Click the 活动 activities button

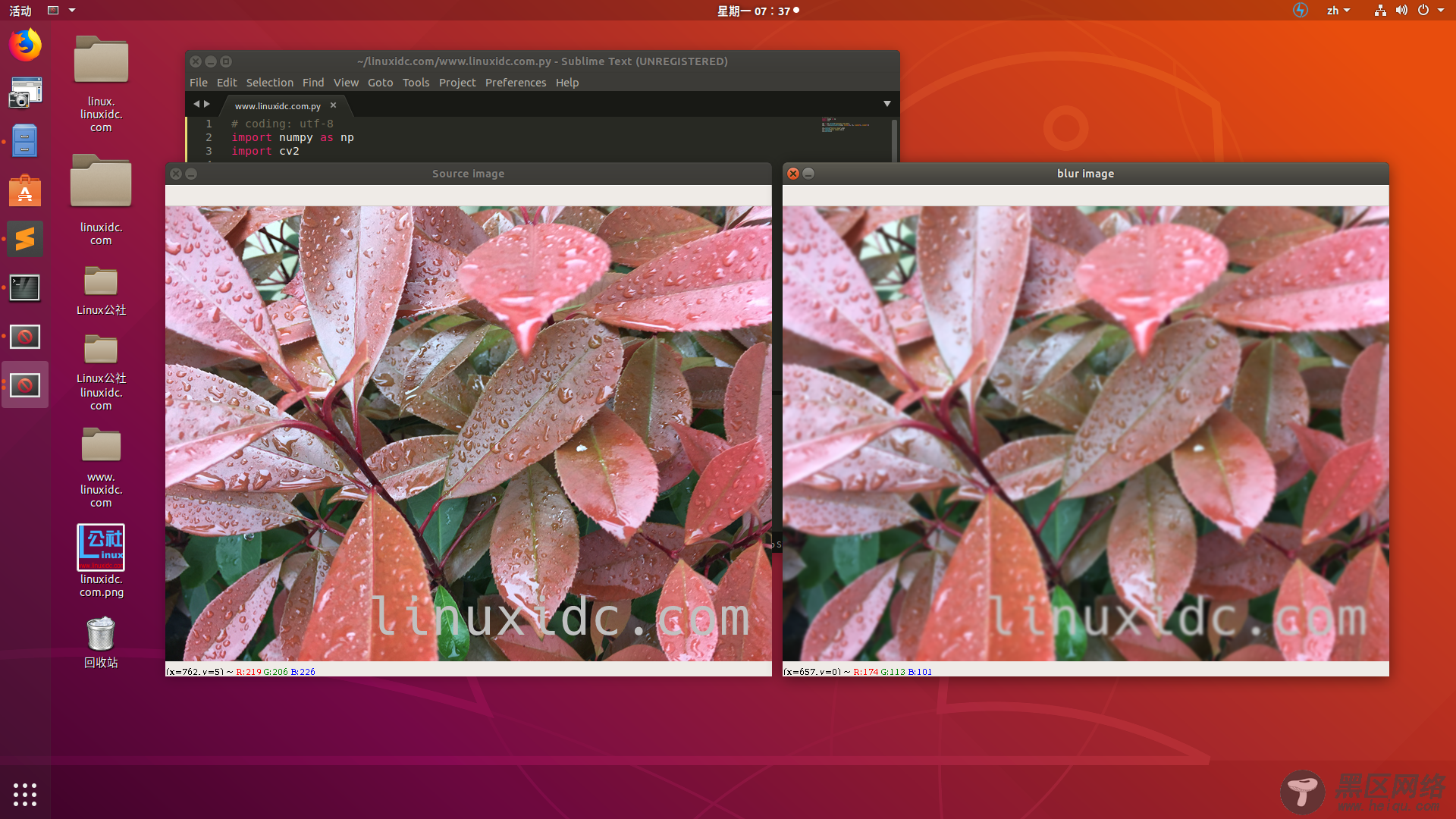(20, 11)
